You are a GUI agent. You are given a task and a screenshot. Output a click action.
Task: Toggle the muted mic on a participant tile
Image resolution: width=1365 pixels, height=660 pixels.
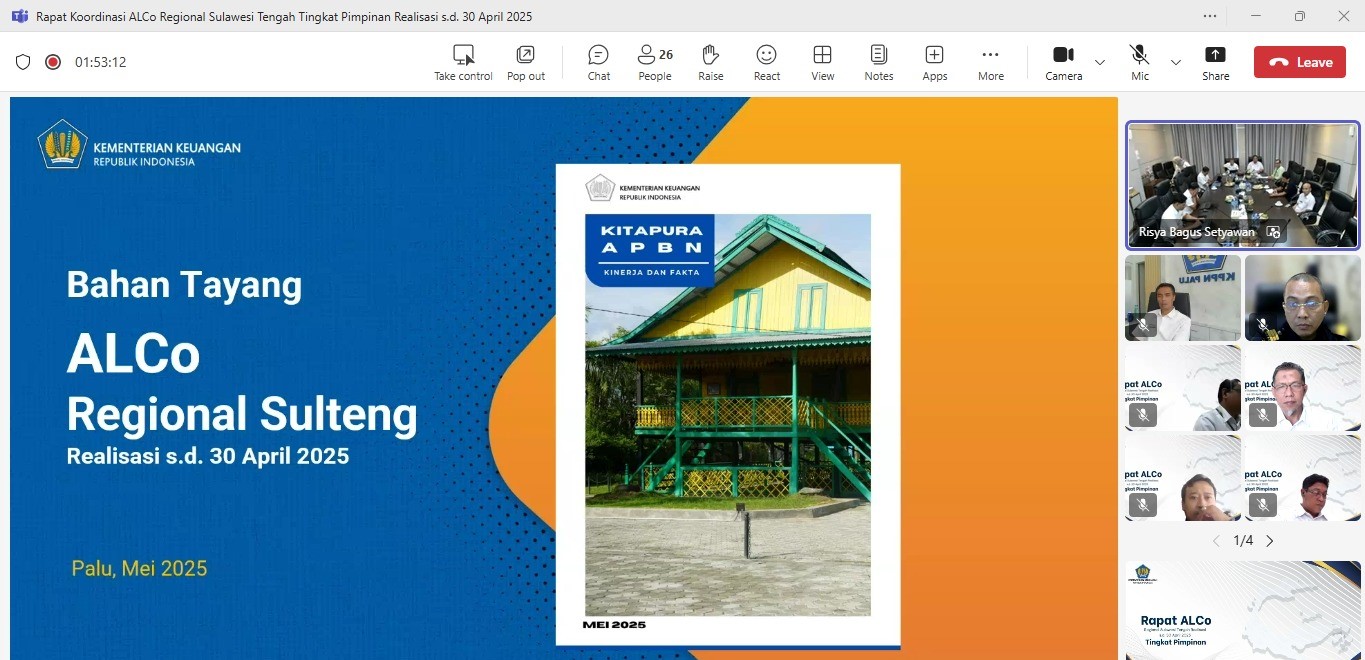tap(1143, 325)
